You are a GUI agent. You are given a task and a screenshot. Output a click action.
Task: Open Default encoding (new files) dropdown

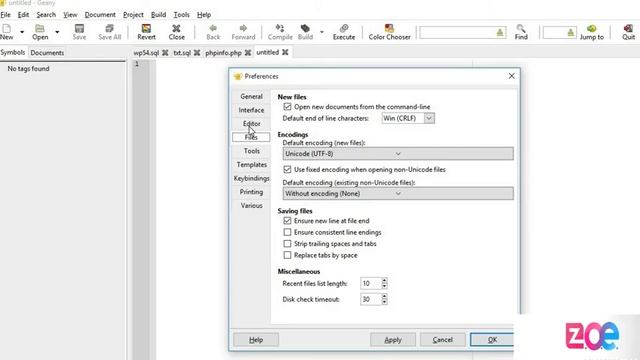[x=398, y=154]
